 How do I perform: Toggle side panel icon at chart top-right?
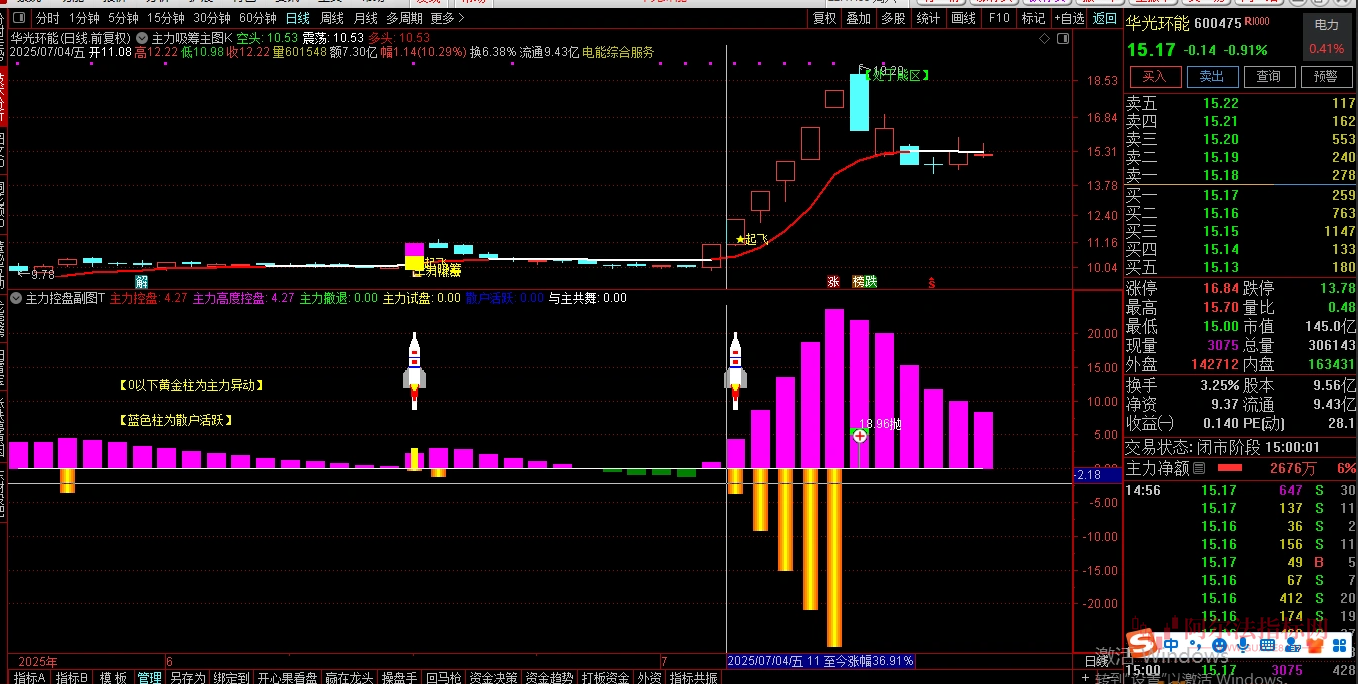click(1062, 38)
